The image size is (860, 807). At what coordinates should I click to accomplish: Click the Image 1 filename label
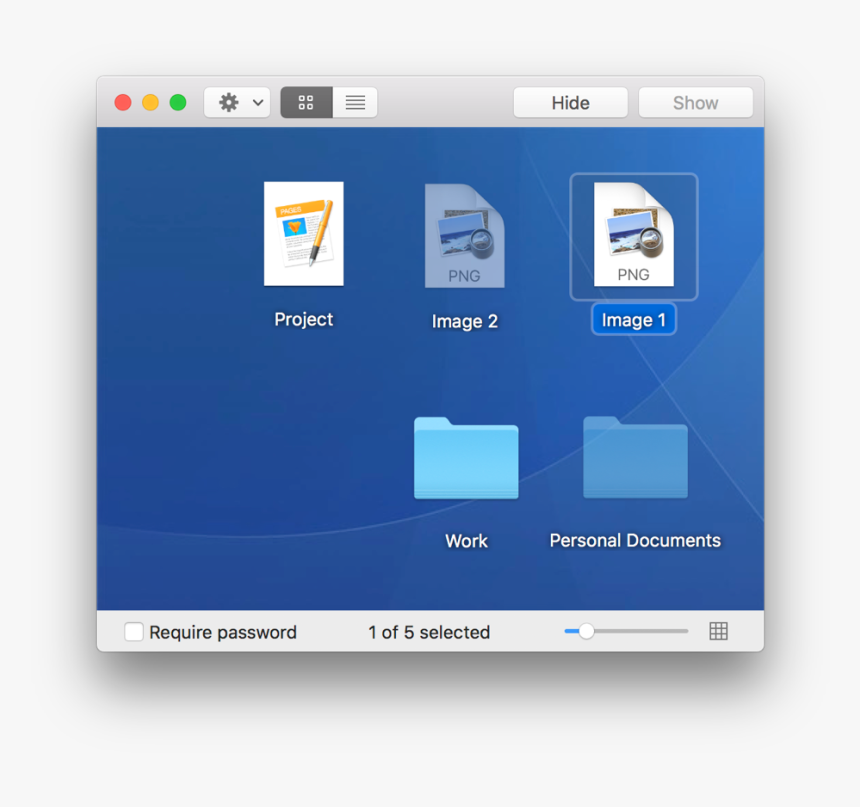click(633, 319)
